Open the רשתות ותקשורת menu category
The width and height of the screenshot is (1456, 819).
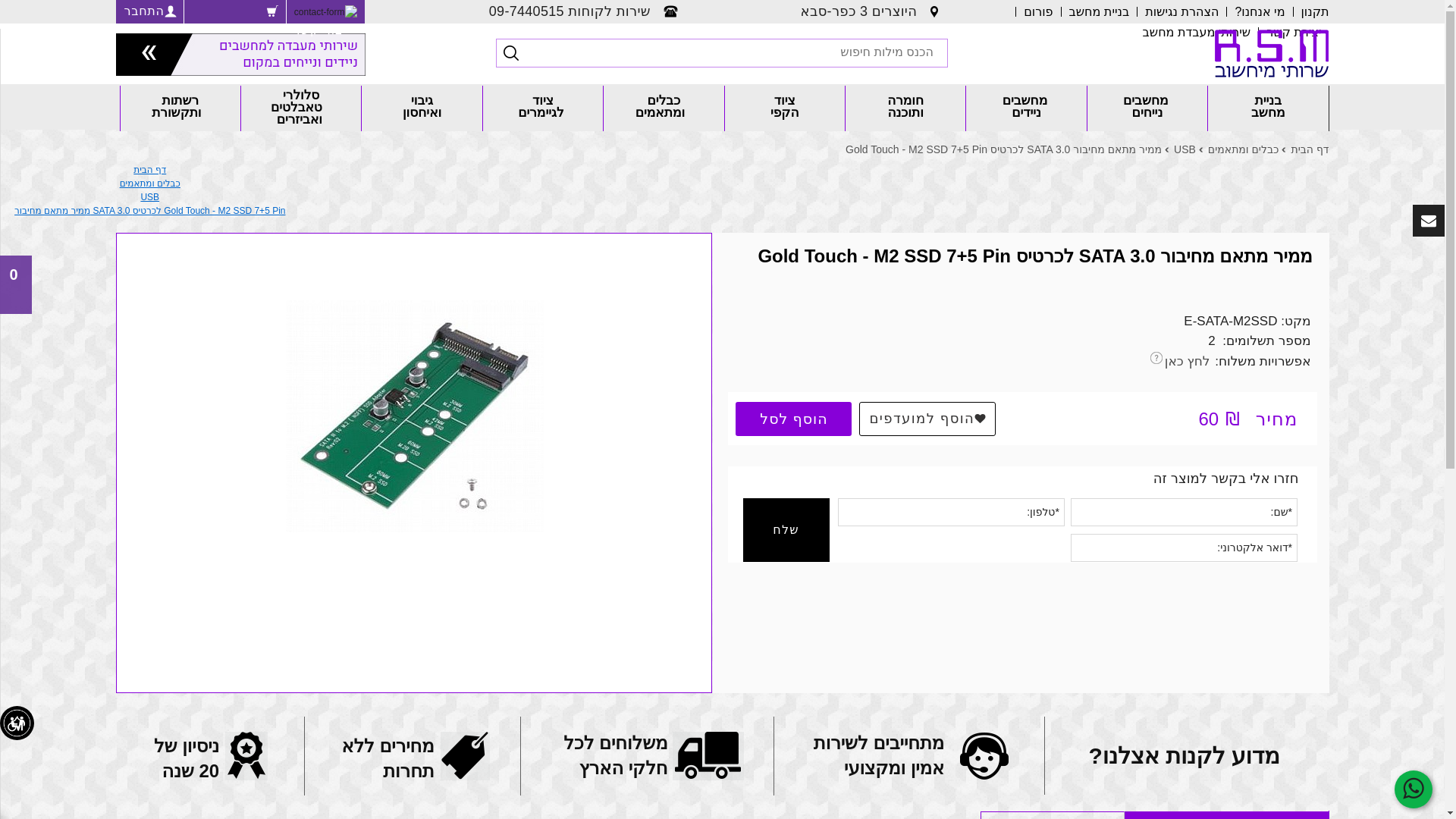pos(180,108)
